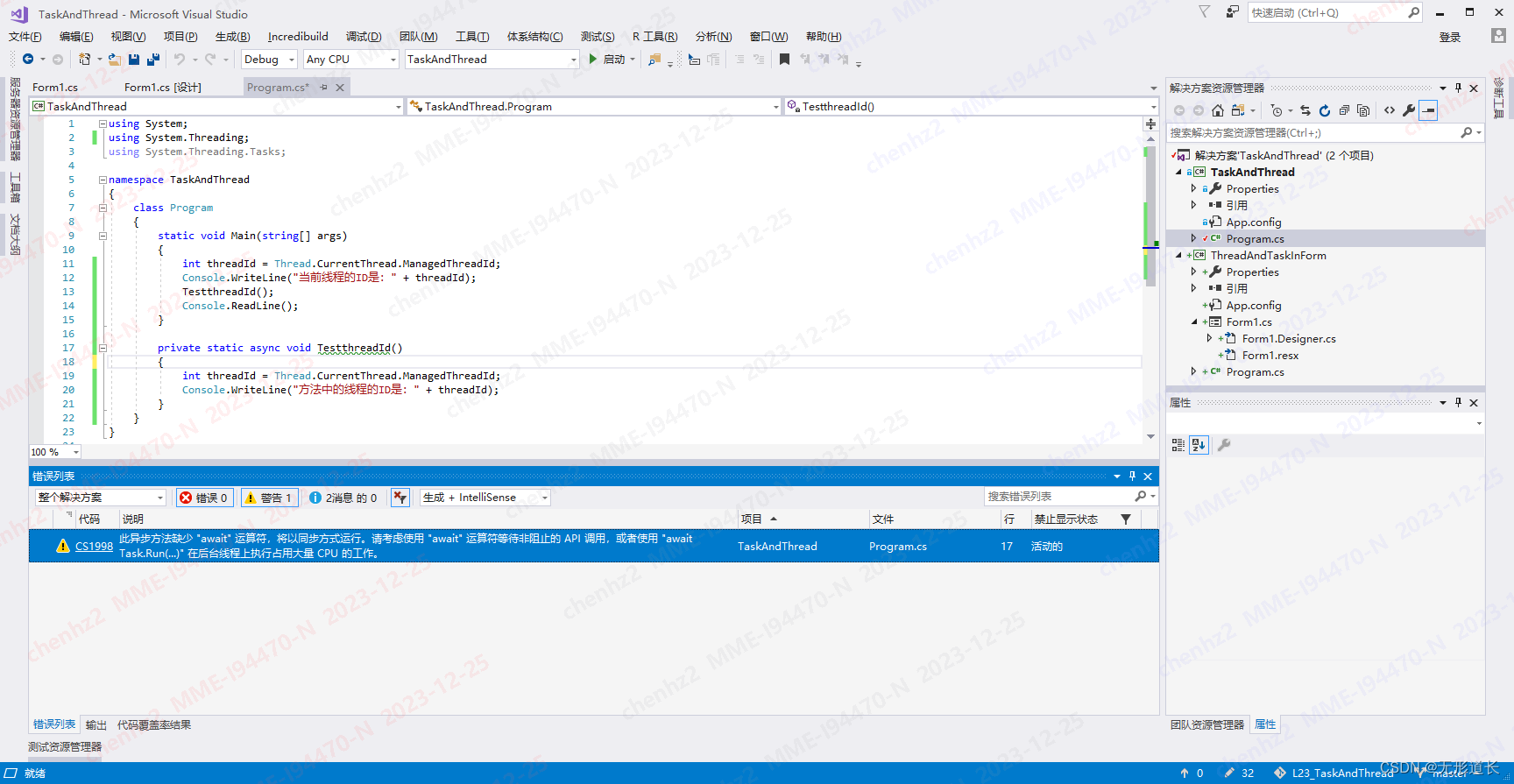The image size is (1514, 784).
Task: Click the property pages wrench in Properties panel
Action: click(1224, 445)
